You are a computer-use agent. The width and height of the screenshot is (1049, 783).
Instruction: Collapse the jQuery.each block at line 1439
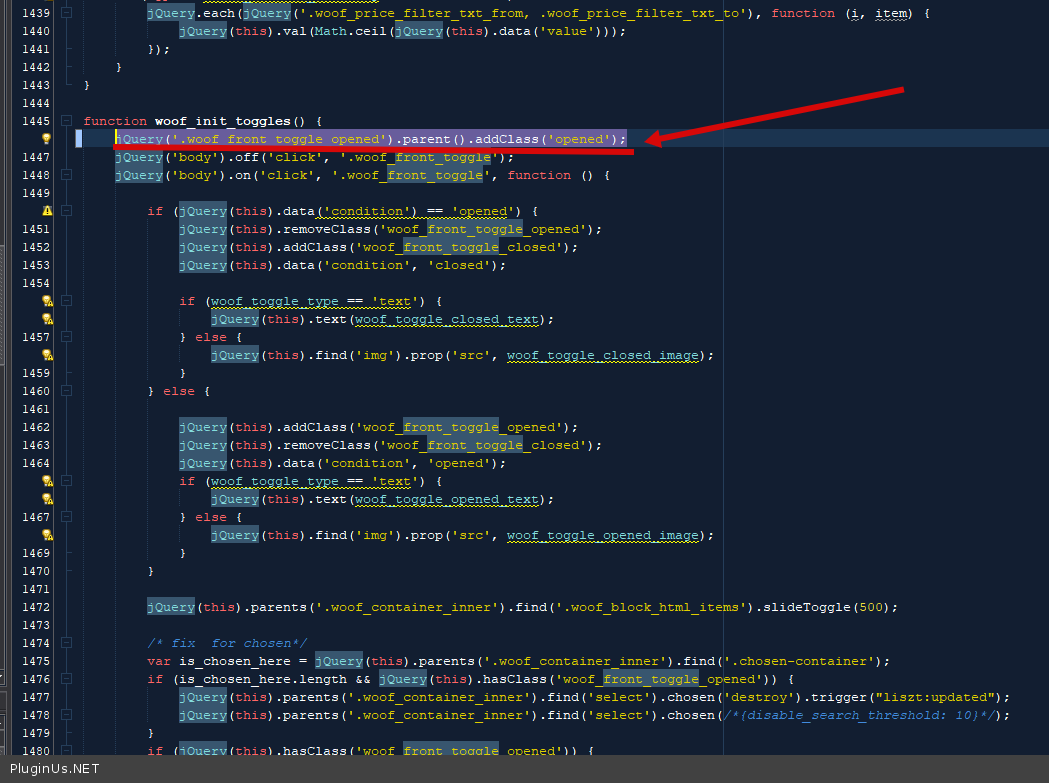[x=66, y=13]
